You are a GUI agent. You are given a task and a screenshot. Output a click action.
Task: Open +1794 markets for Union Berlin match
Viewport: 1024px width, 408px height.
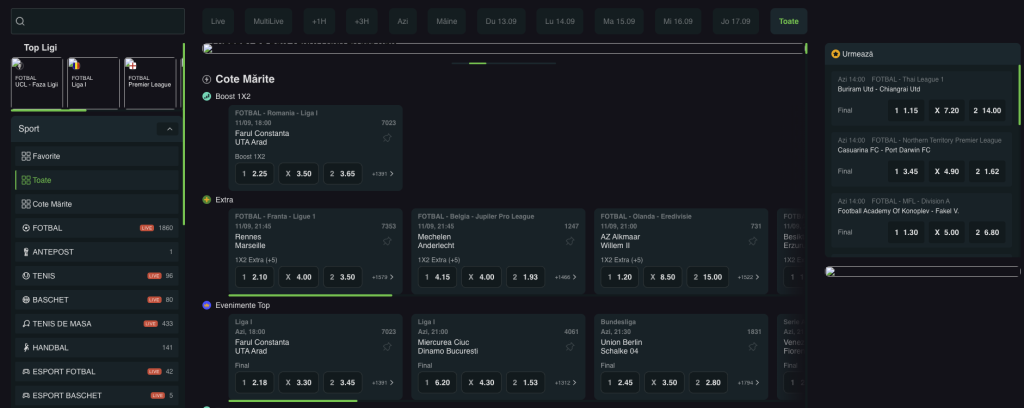pos(748,383)
